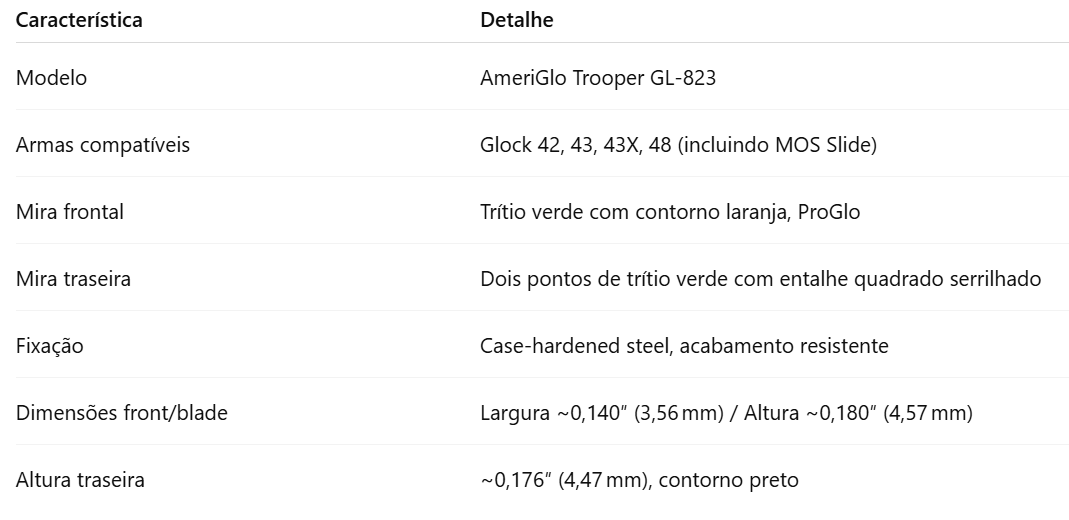Click the Largura ~0,140" dimension text
This screenshot has height=520, width=1069.
coord(601,413)
